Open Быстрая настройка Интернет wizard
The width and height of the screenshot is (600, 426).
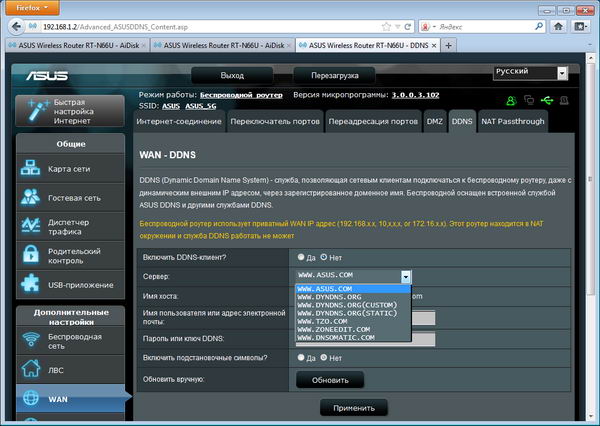click(x=70, y=111)
